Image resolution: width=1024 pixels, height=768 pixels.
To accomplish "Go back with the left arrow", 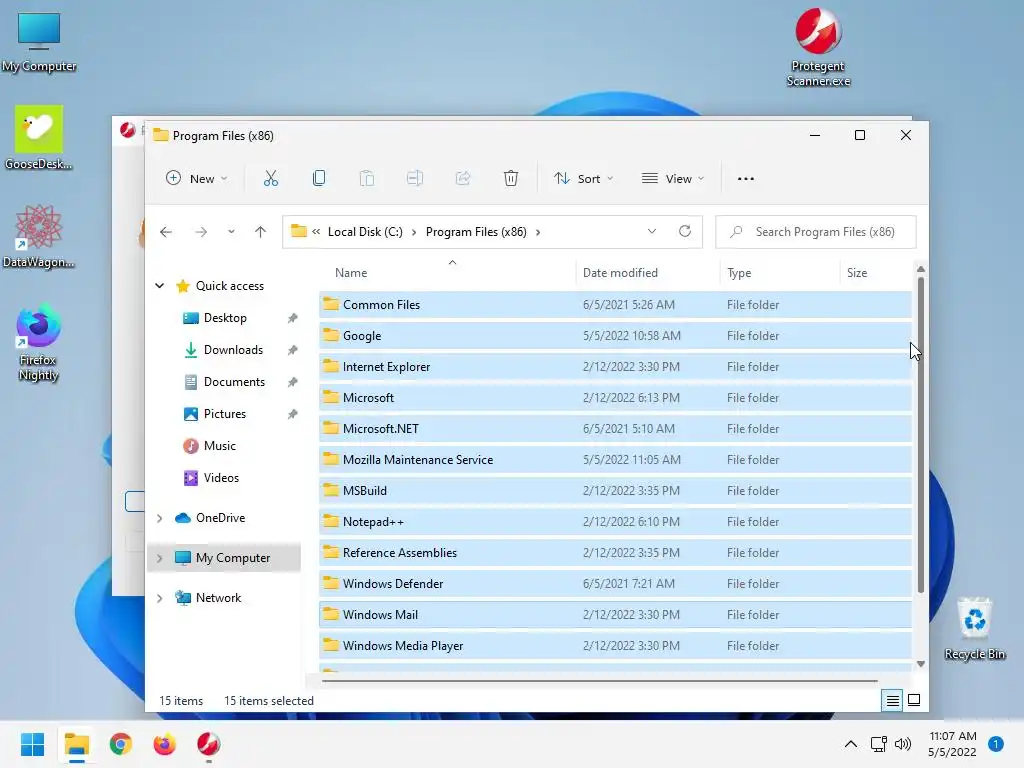I will click(x=166, y=232).
